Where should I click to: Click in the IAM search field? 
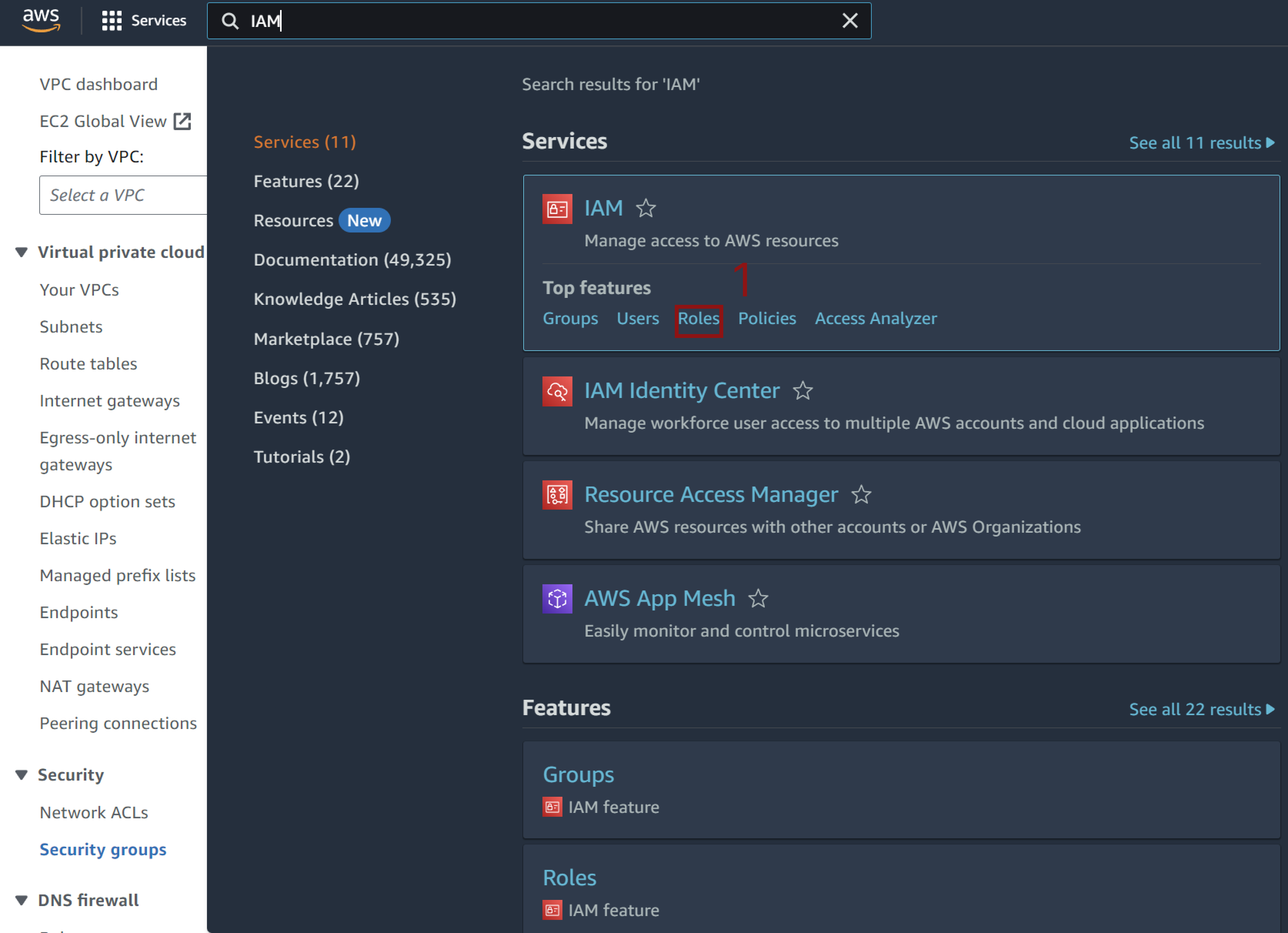538,21
